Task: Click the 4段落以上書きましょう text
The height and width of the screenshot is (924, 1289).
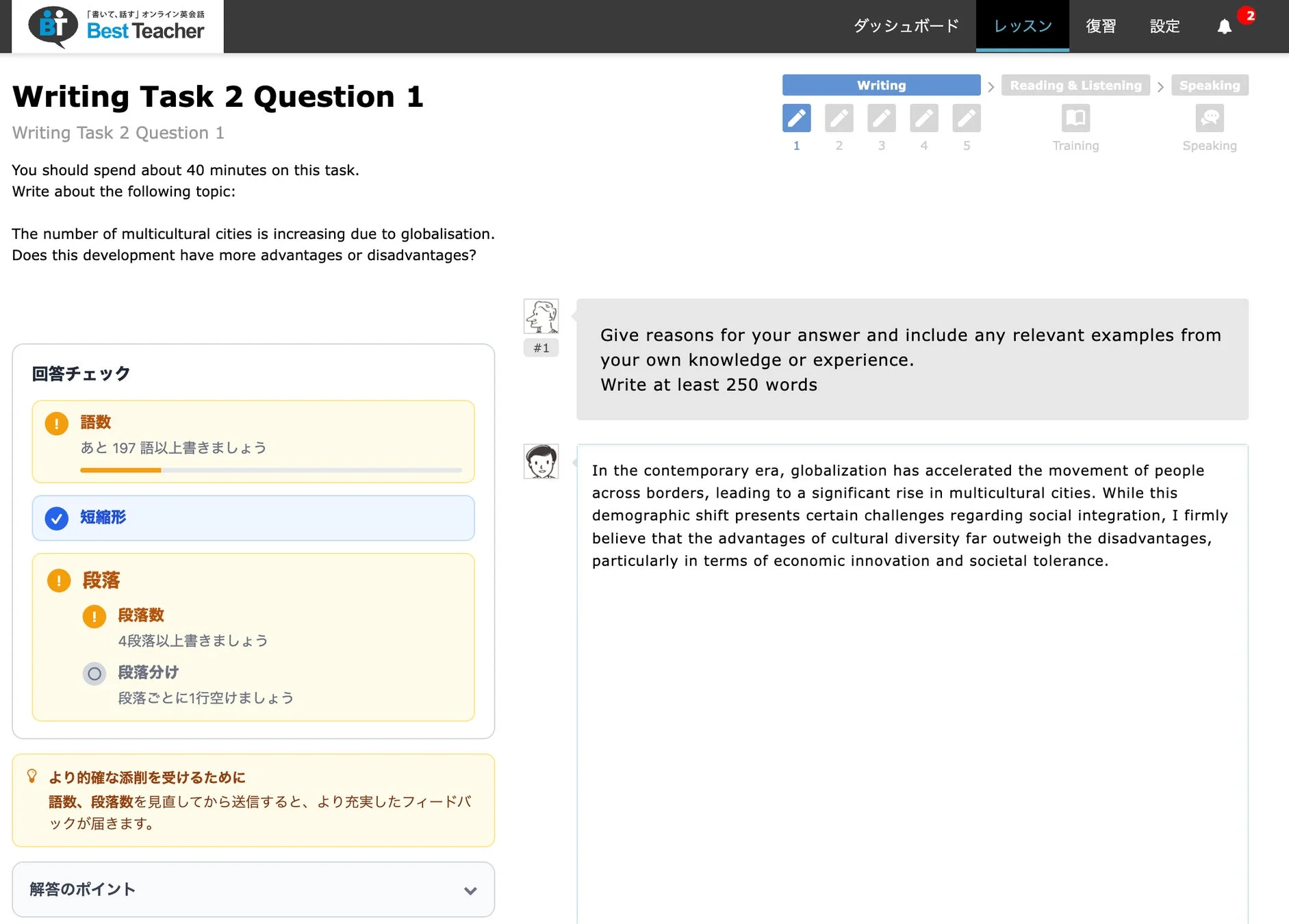Action: [193, 641]
